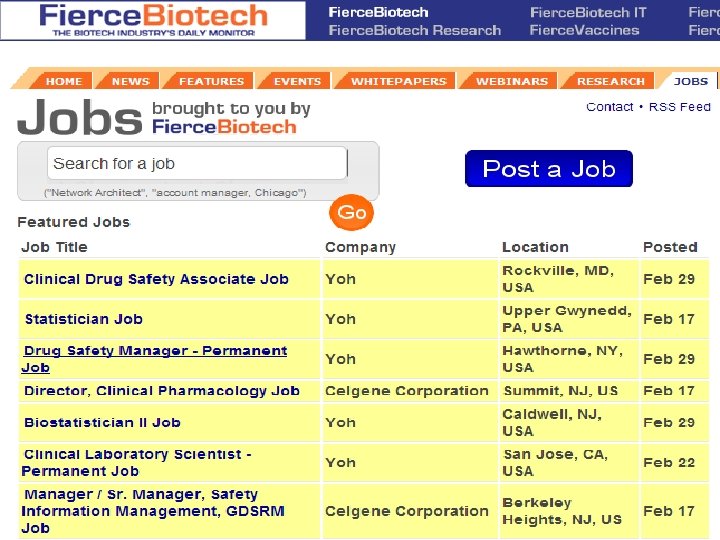Switch to the NEWS tab
720x540 pixels.
[130, 81]
